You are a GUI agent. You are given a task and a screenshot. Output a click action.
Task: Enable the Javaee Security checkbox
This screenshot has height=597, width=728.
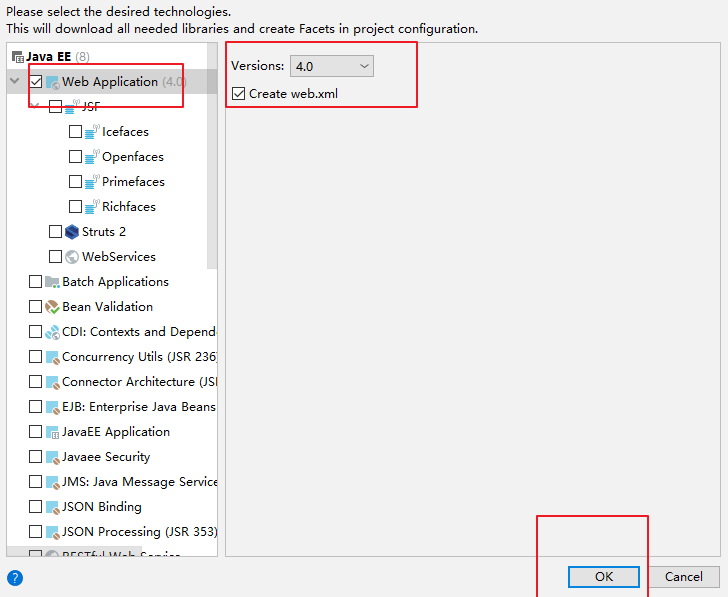coord(35,457)
